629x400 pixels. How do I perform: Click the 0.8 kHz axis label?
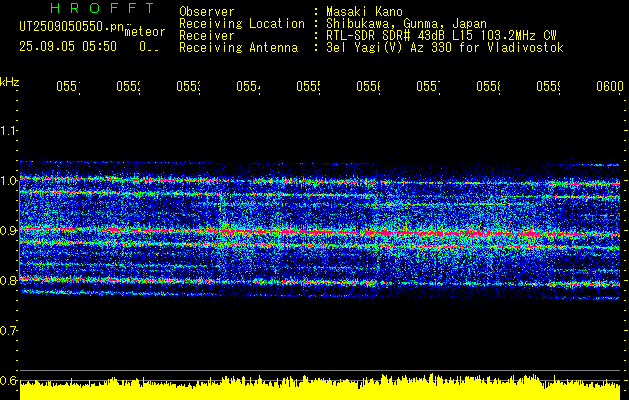8,280
